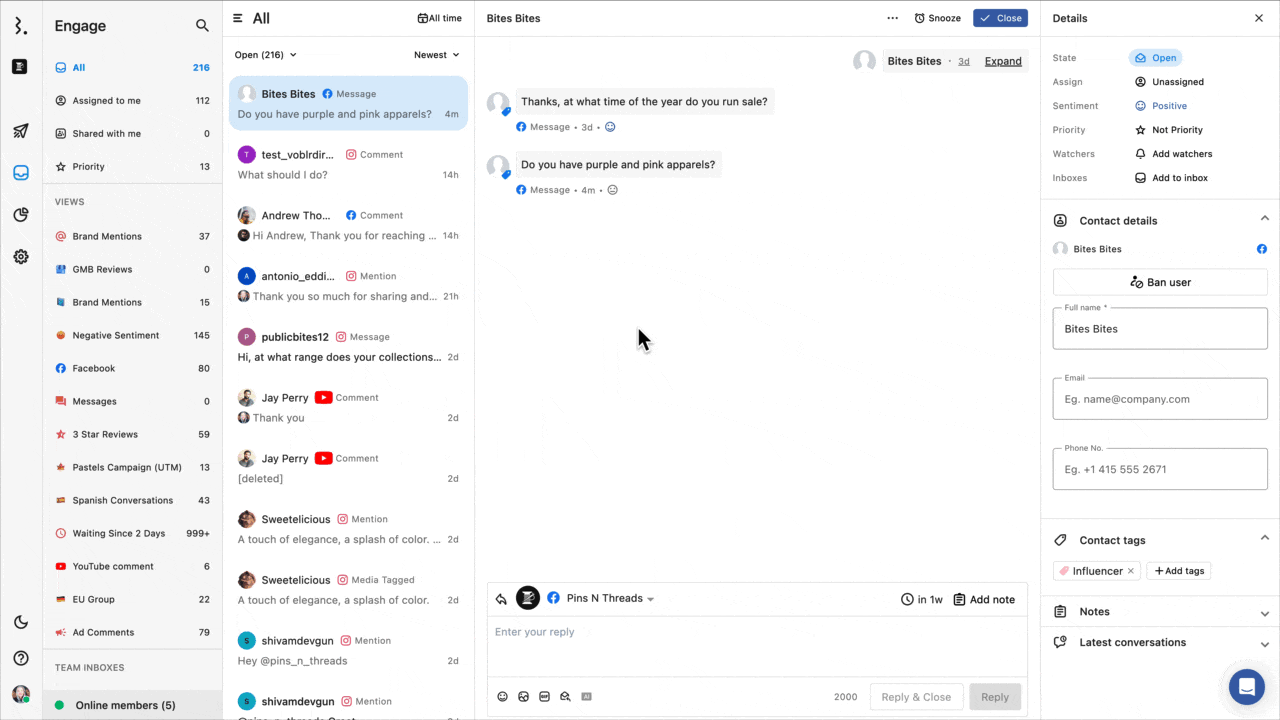
Task: Remove the Influencer contact tag
Action: (x=1131, y=571)
